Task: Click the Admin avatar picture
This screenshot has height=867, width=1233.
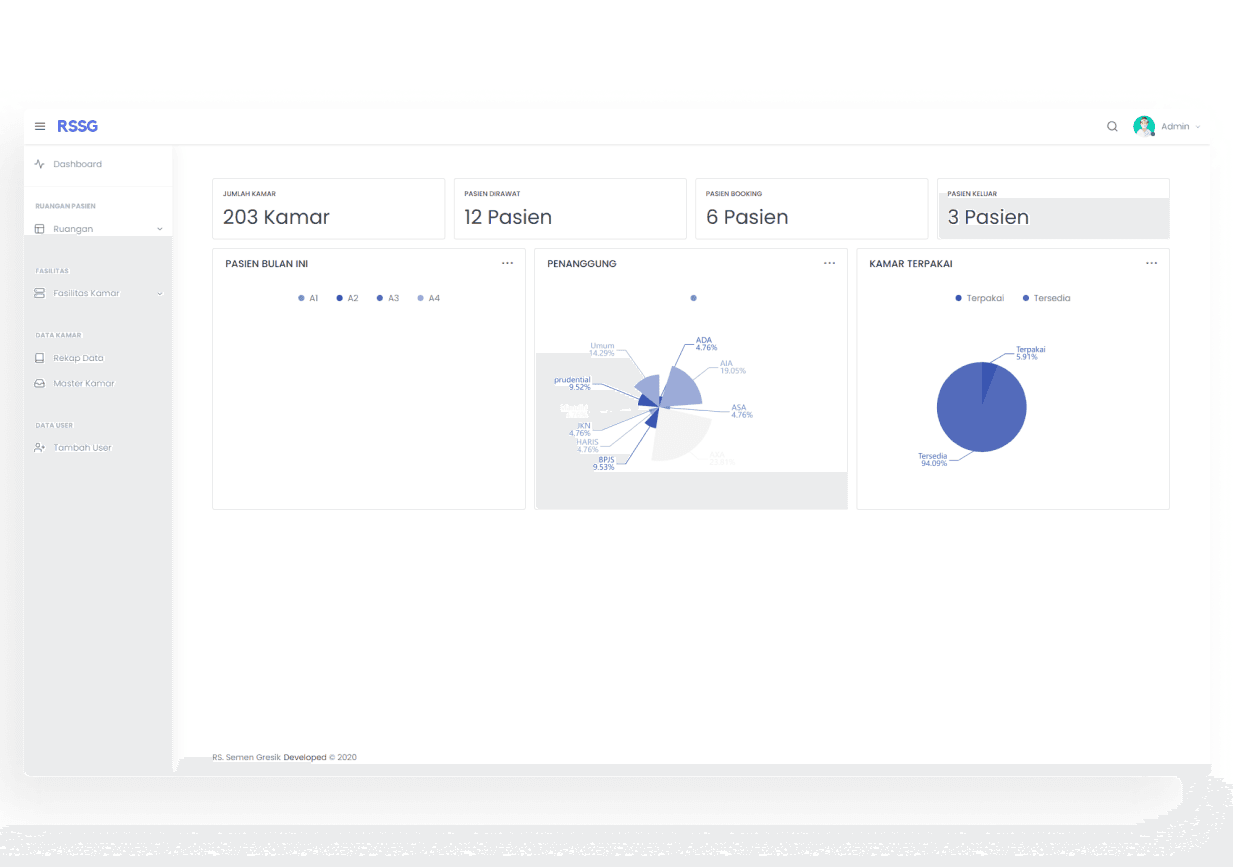Action: coord(1143,127)
